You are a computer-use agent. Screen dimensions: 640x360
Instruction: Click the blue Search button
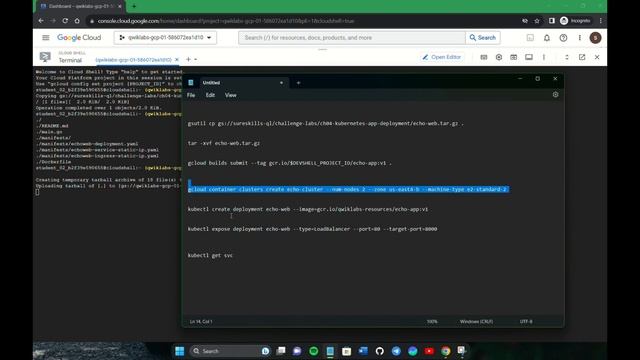[482, 38]
